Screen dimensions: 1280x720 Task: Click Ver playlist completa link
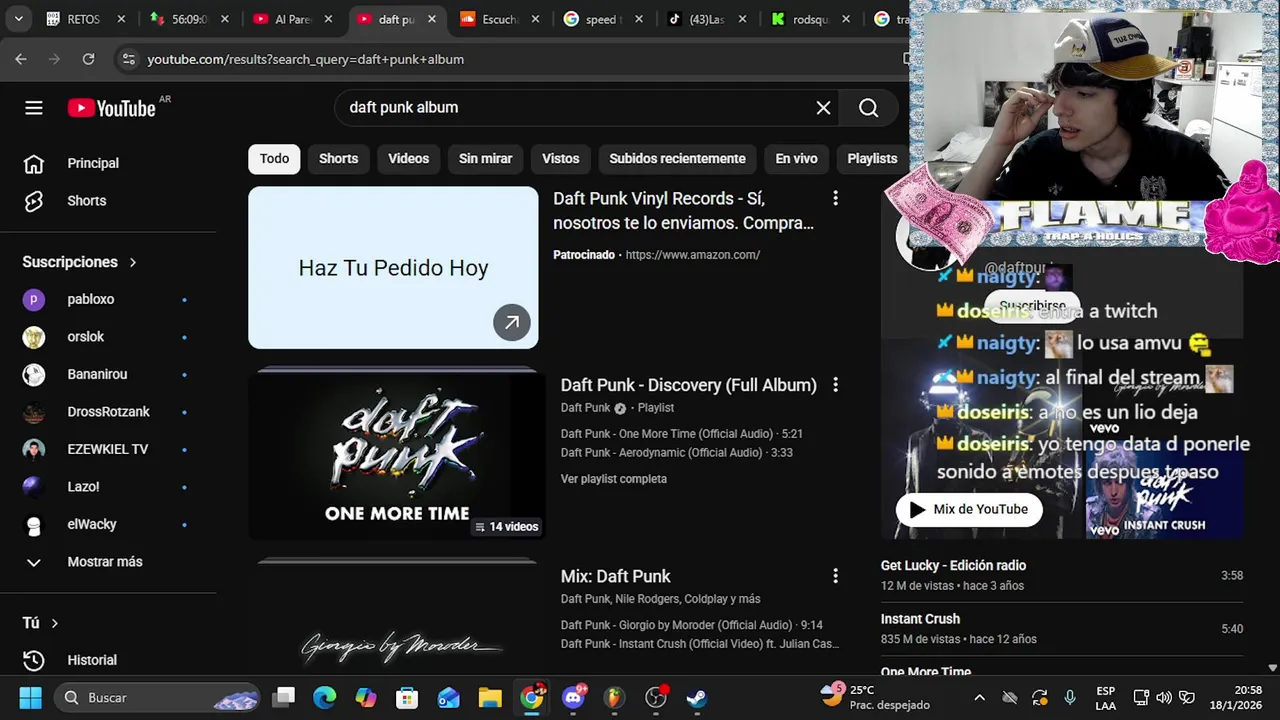[x=613, y=479]
